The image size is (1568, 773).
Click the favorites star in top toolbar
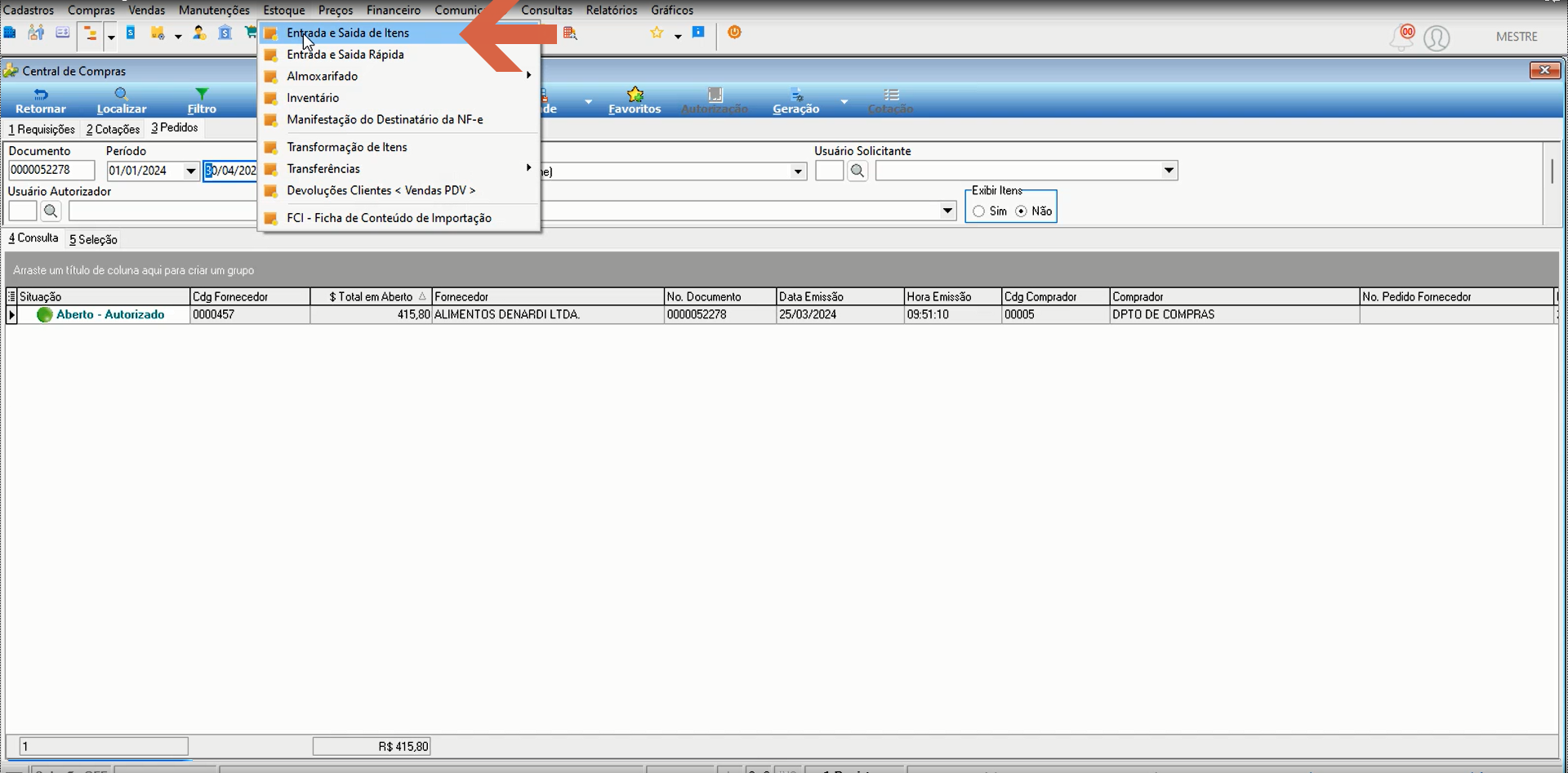click(657, 33)
